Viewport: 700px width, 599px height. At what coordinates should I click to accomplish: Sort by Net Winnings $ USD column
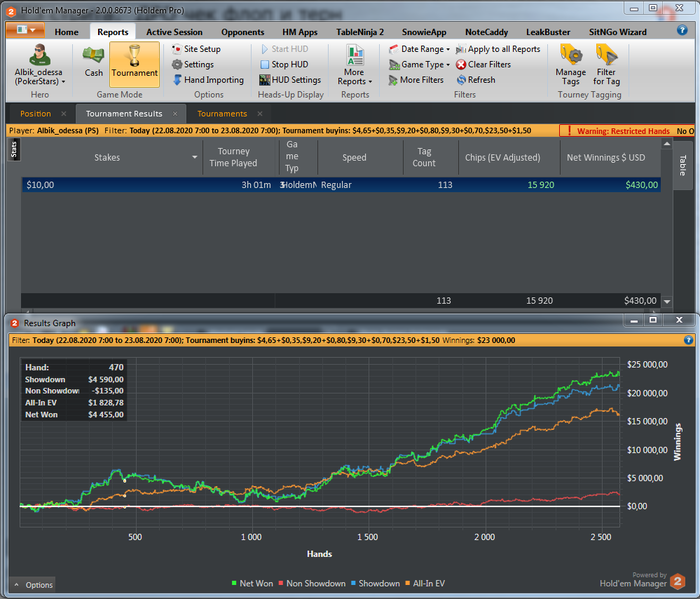click(x=606, y=158)
